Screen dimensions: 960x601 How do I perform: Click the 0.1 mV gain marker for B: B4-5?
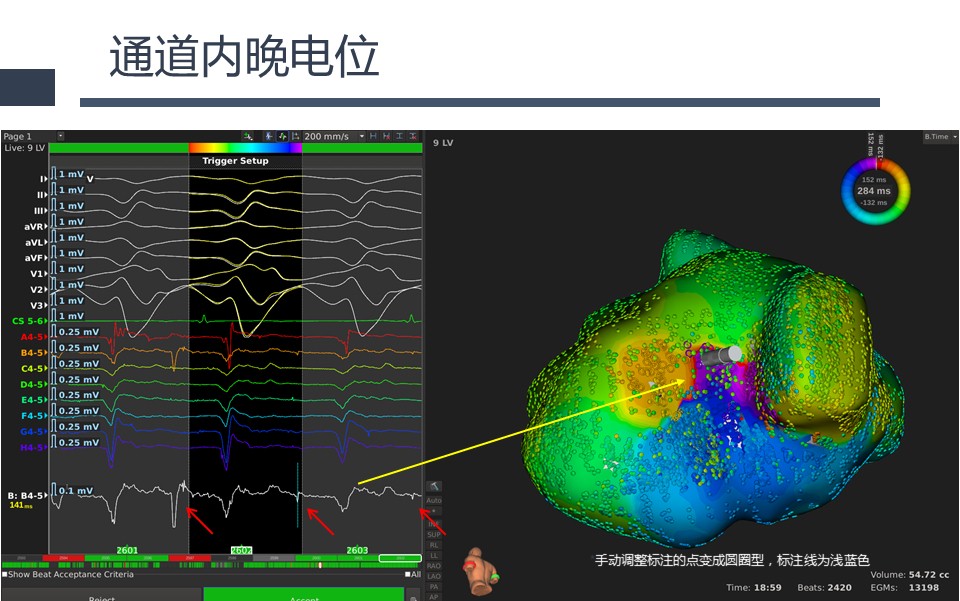coord(72,490)
